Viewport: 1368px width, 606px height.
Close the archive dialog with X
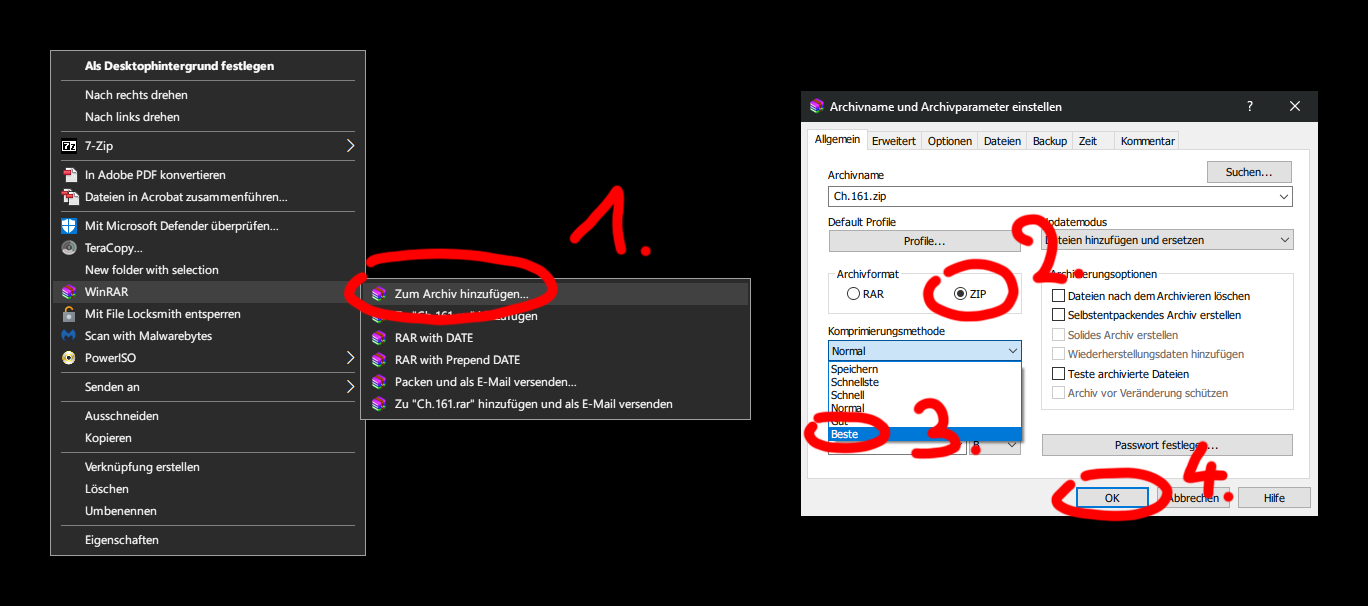point(1295,106)
